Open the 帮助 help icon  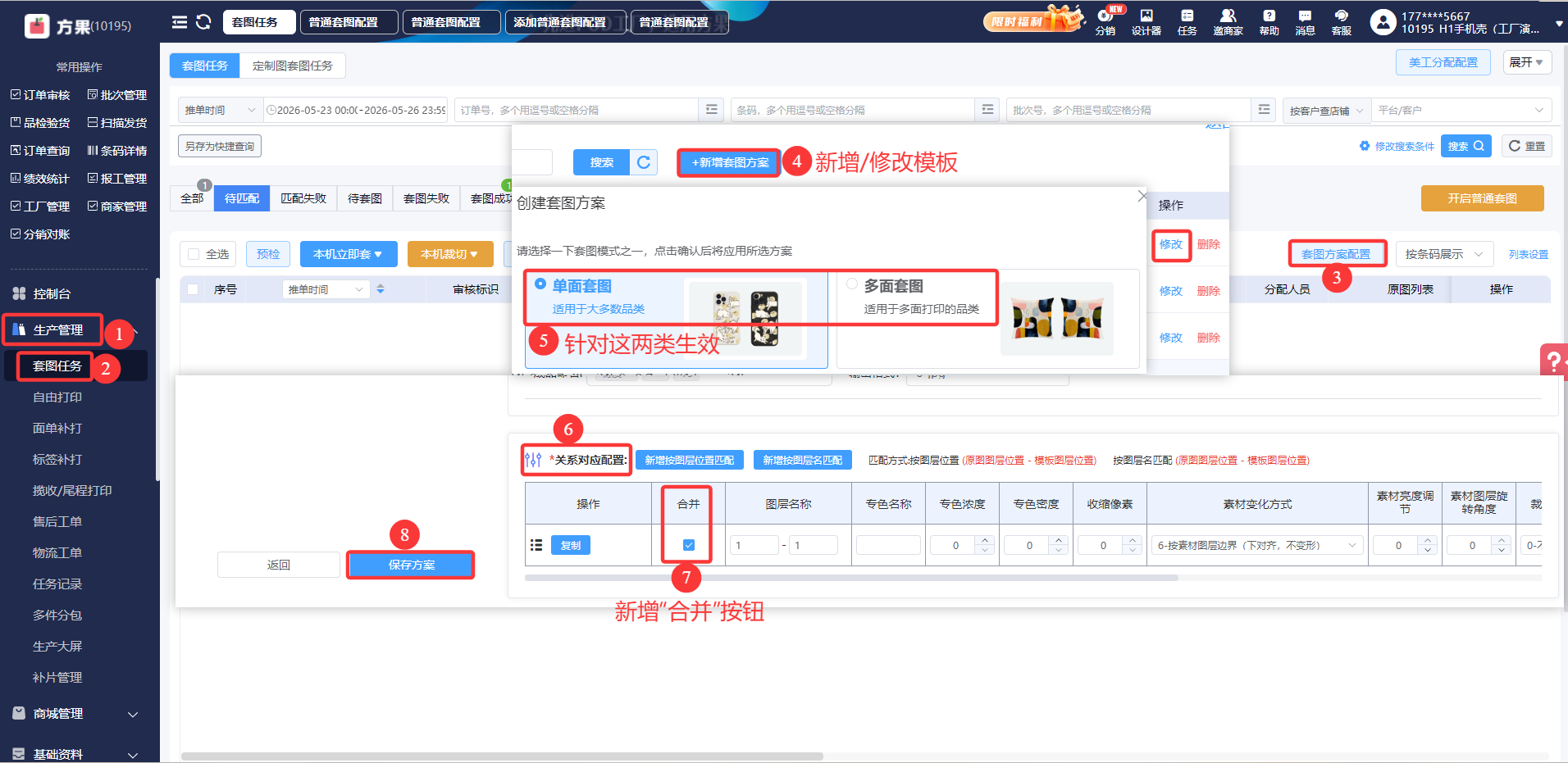pos(1269,22)
